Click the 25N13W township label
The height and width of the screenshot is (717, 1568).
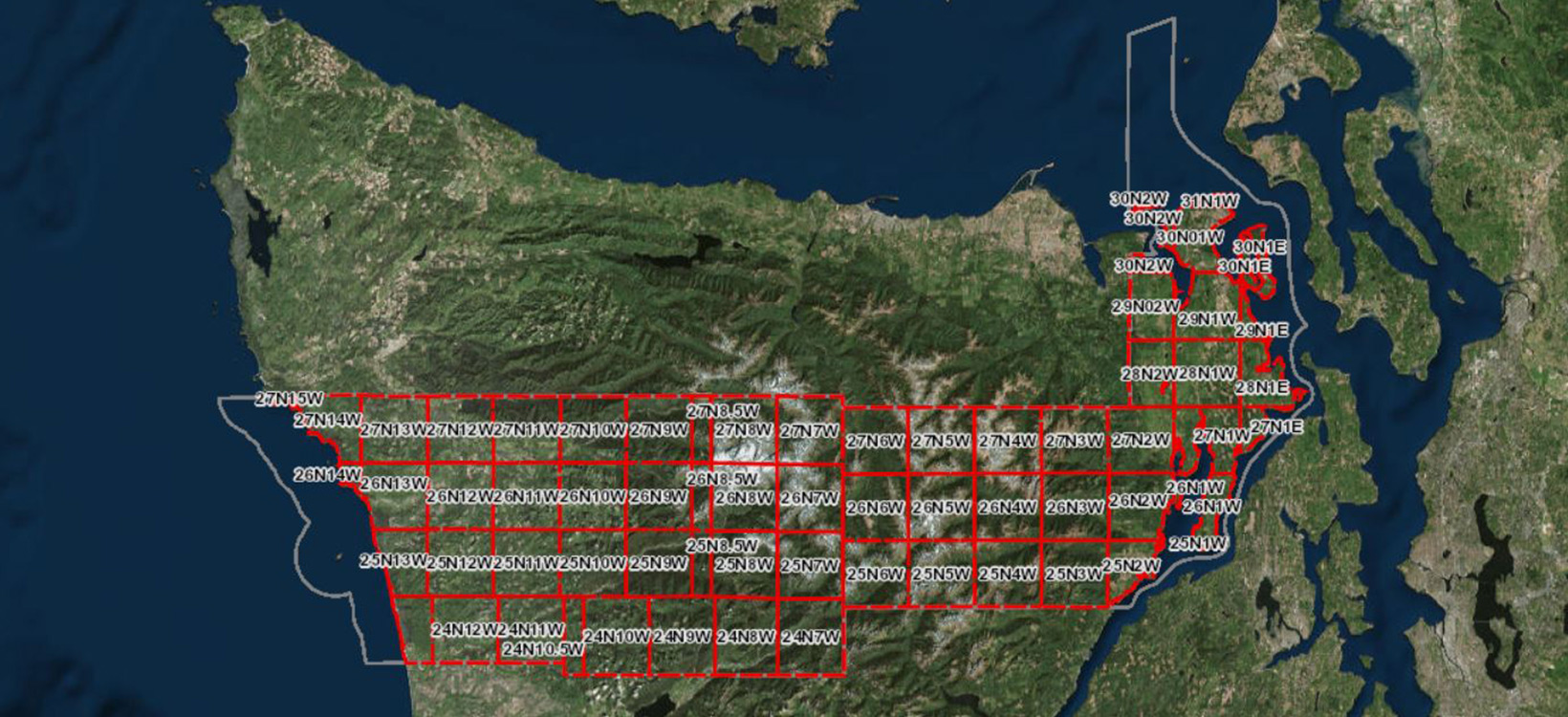(393, 560)
